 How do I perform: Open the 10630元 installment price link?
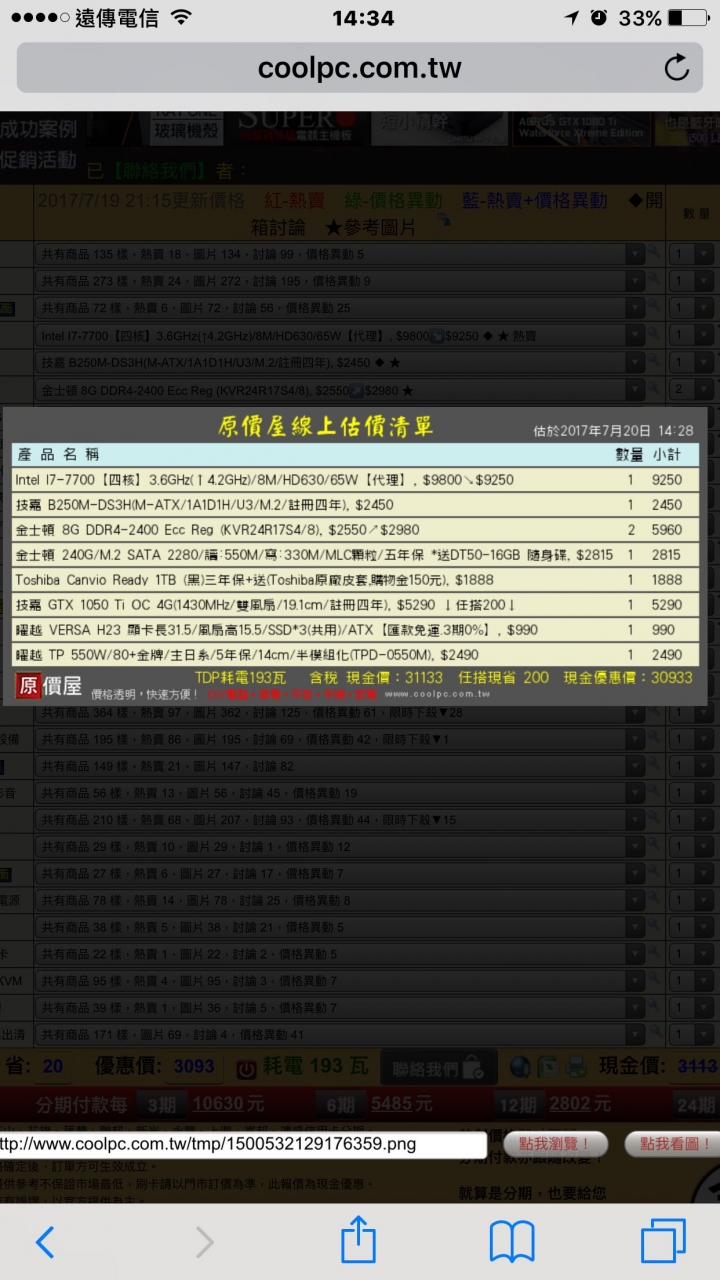point(228,1105)
